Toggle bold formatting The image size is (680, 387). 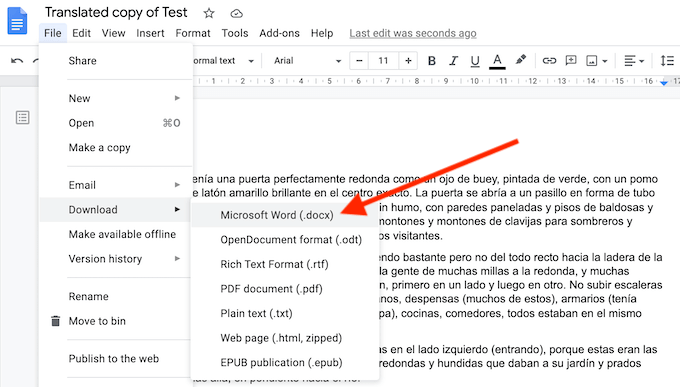coord(432,61)
